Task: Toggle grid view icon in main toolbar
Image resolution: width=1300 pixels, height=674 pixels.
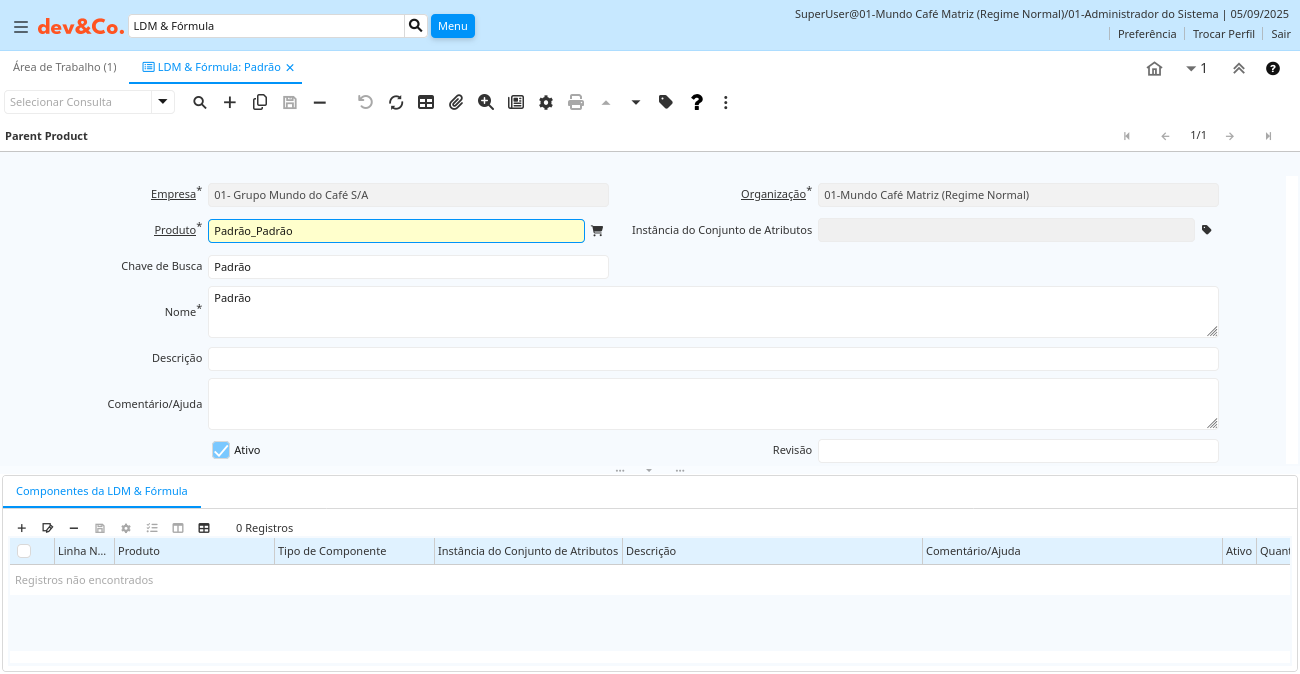Action: point(426,102)
